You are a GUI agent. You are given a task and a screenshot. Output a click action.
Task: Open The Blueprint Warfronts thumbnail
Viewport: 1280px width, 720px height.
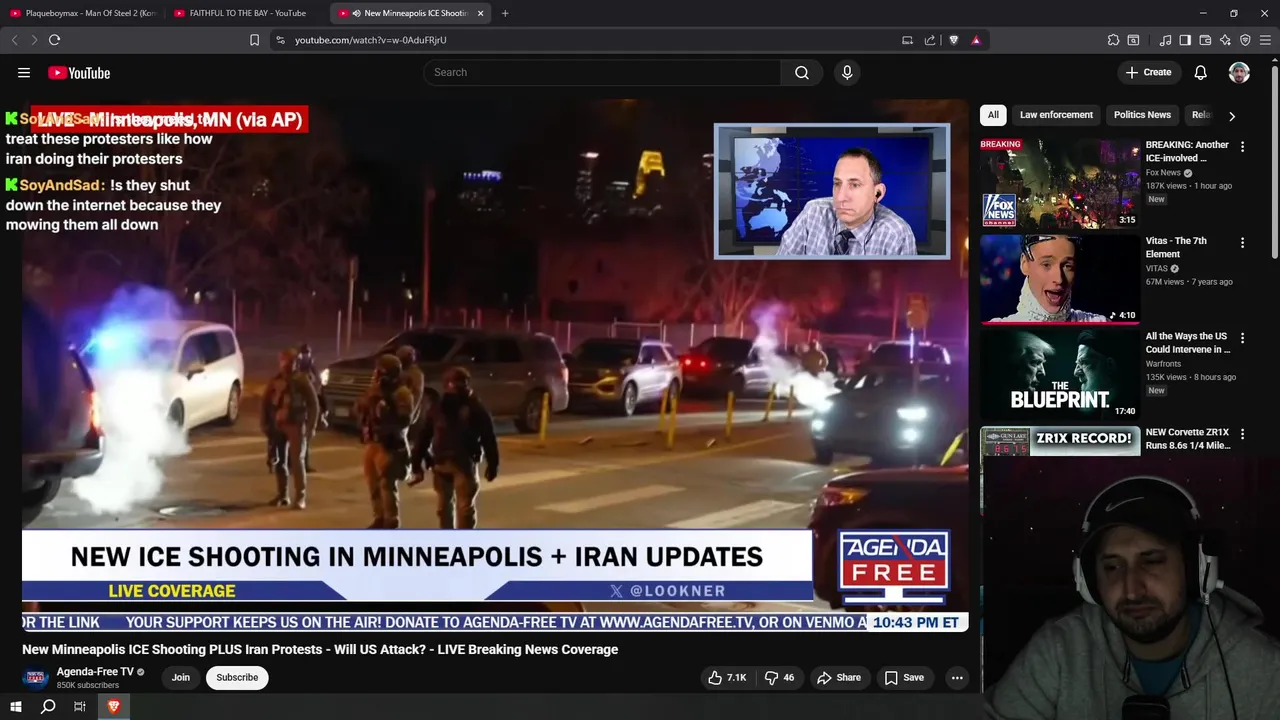[x=1060, y=374]
